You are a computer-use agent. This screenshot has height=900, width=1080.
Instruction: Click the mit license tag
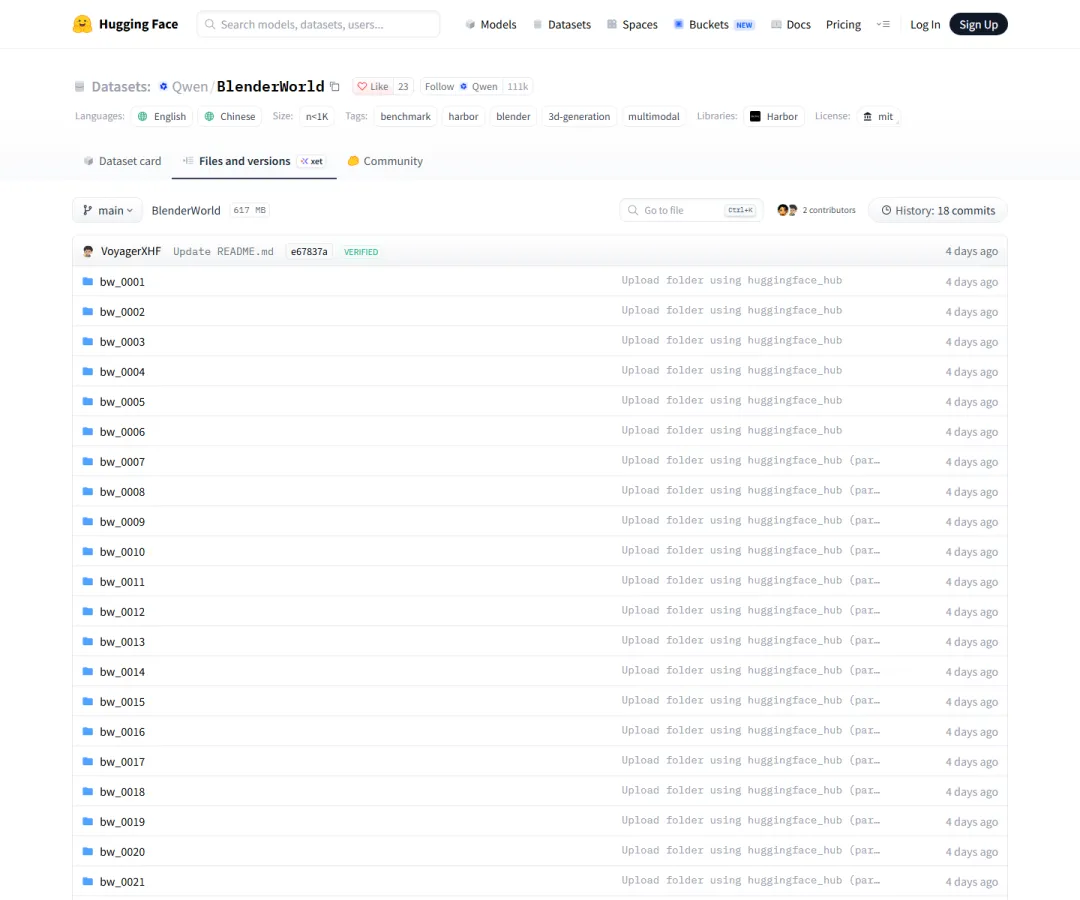coord(879,116)
